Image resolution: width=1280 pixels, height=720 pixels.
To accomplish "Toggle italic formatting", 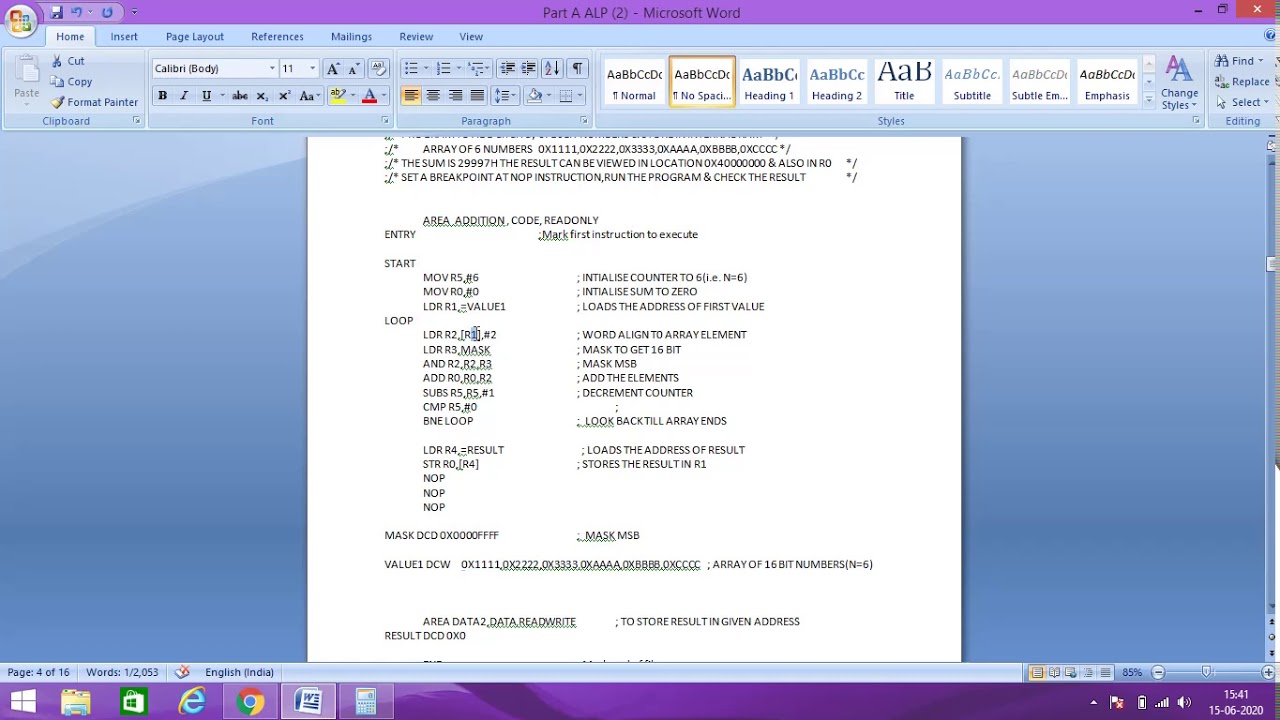I will [x=184, y=96].
